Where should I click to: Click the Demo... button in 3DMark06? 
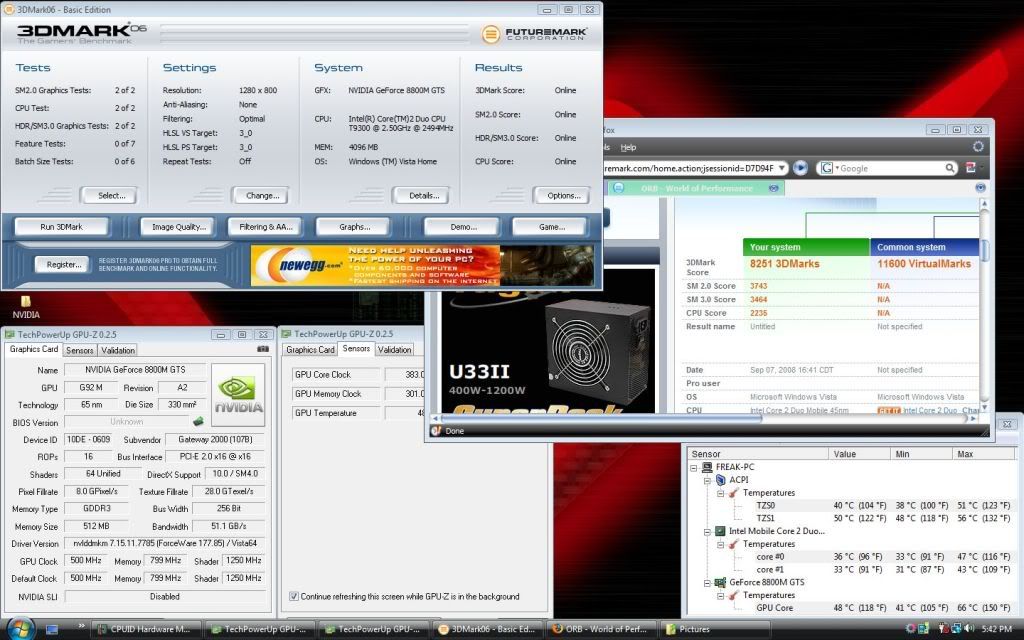(x=463, y=227)
